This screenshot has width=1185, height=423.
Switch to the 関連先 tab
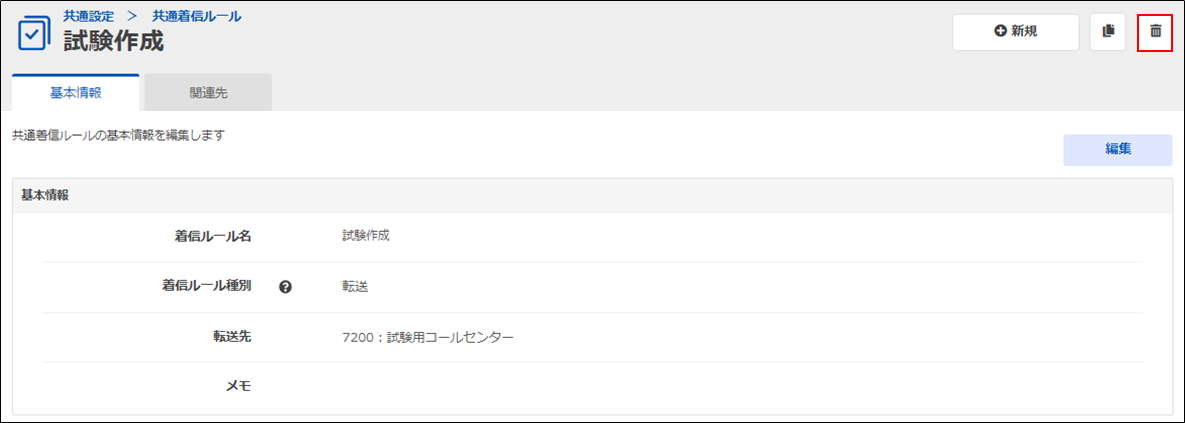[x=208, y=94]
